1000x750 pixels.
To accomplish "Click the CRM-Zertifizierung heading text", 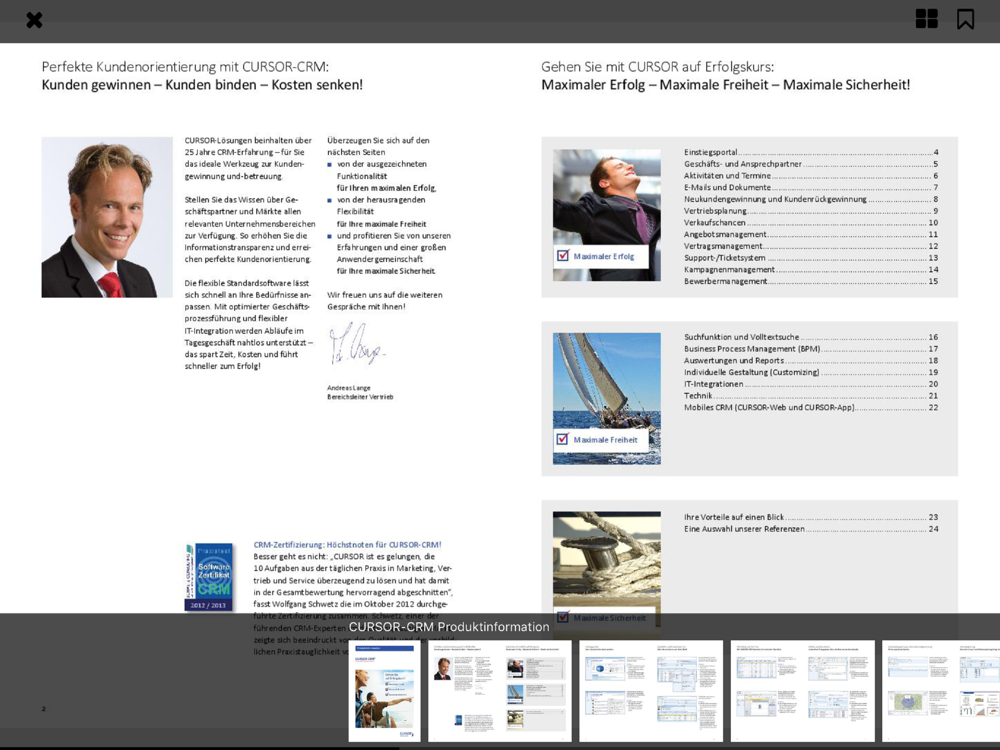I will point(348,545).
